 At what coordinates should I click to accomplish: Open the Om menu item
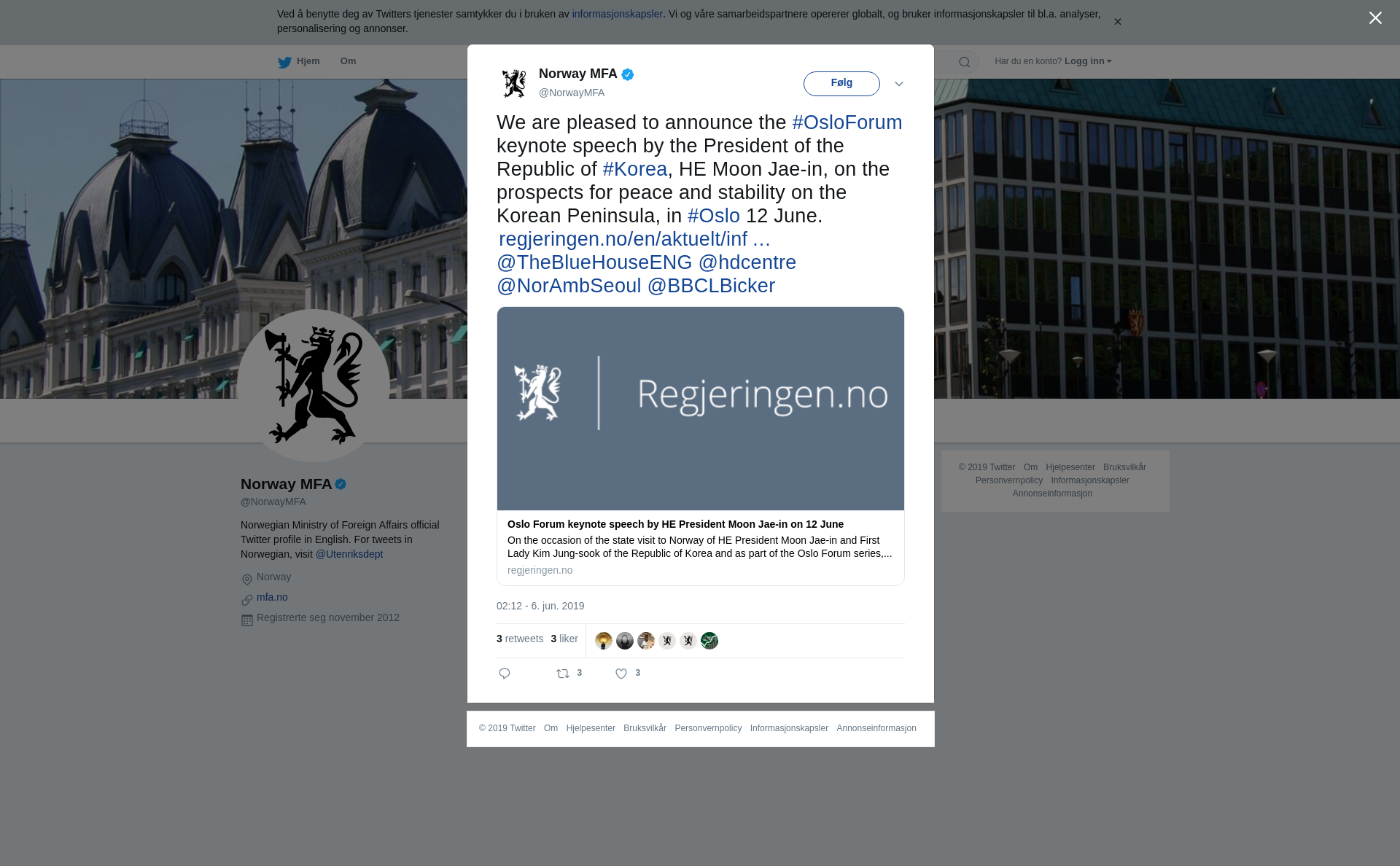click(x=348, y=61)
